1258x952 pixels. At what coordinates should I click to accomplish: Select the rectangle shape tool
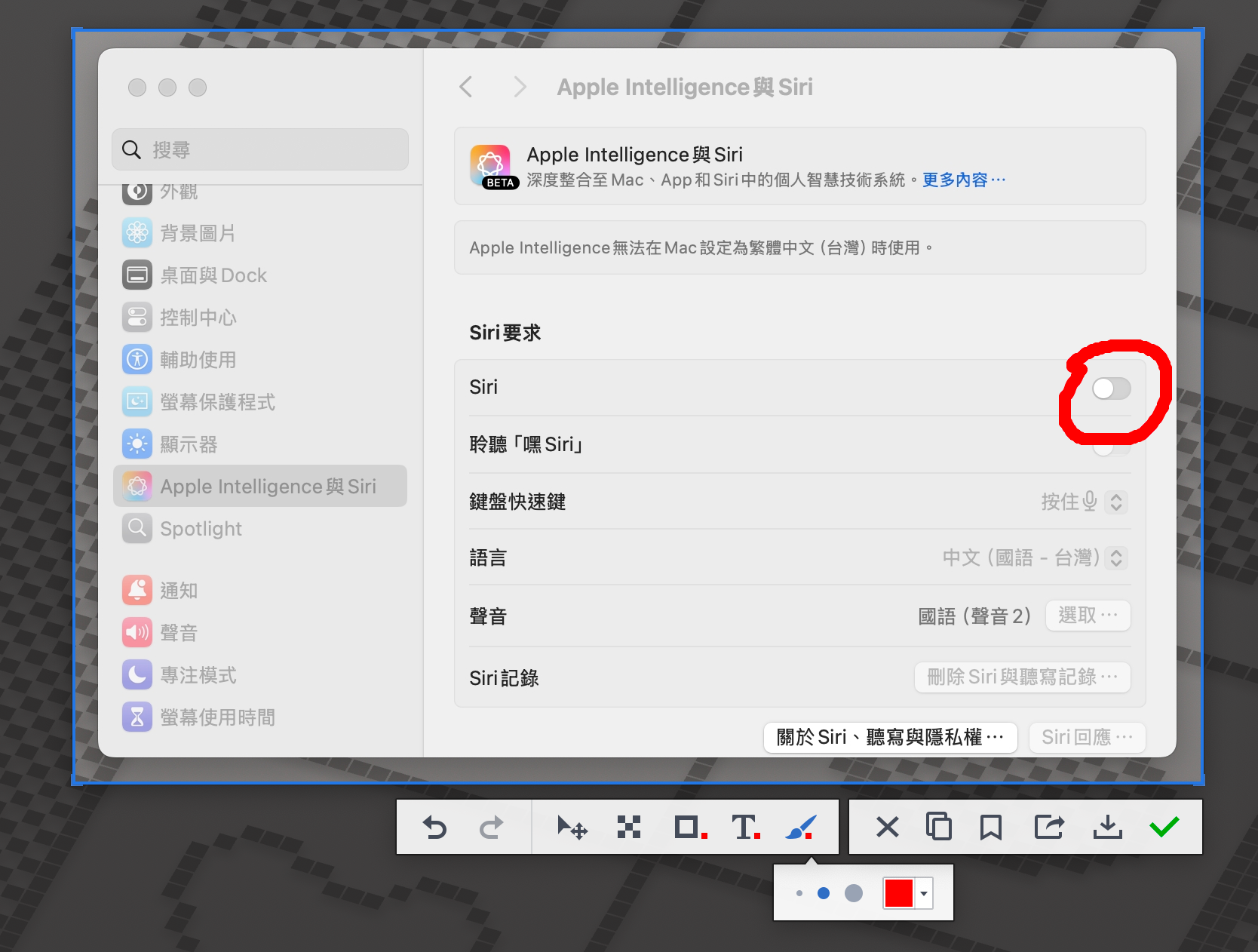pos(689,828)
